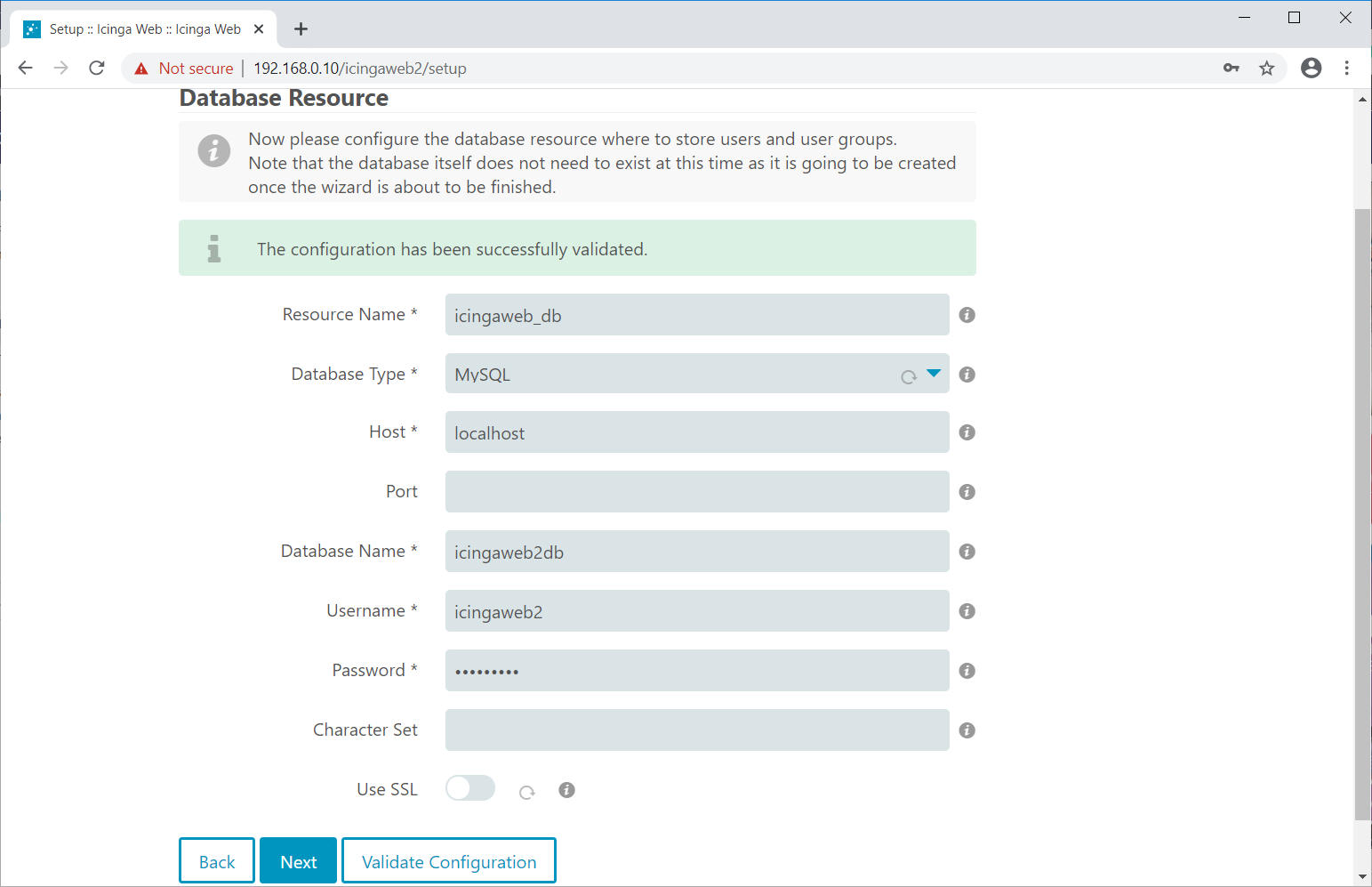
Task: Toggle the Use SSL switch
Action: [470, 788]
